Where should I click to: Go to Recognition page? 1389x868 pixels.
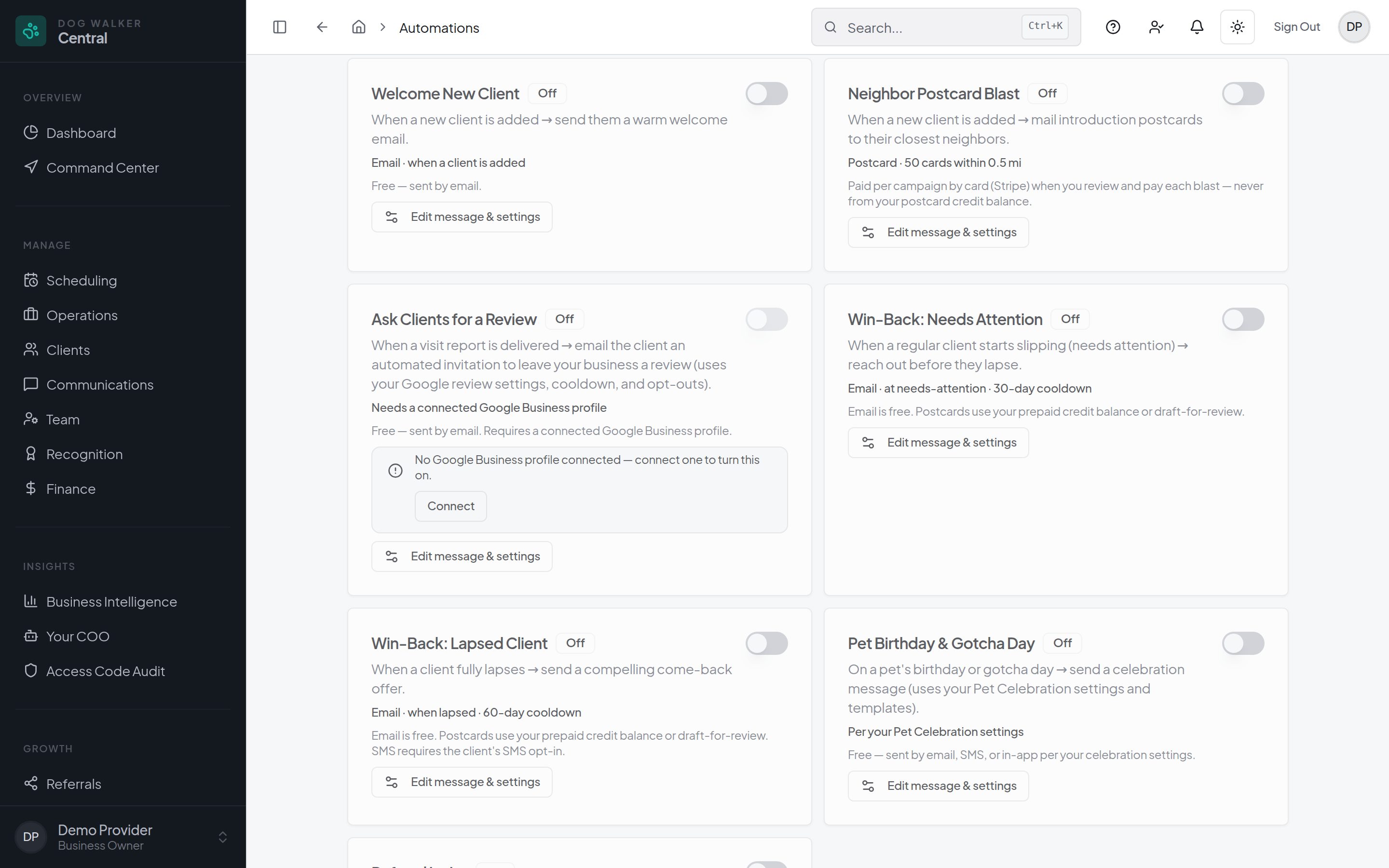[x=123, y=454]
